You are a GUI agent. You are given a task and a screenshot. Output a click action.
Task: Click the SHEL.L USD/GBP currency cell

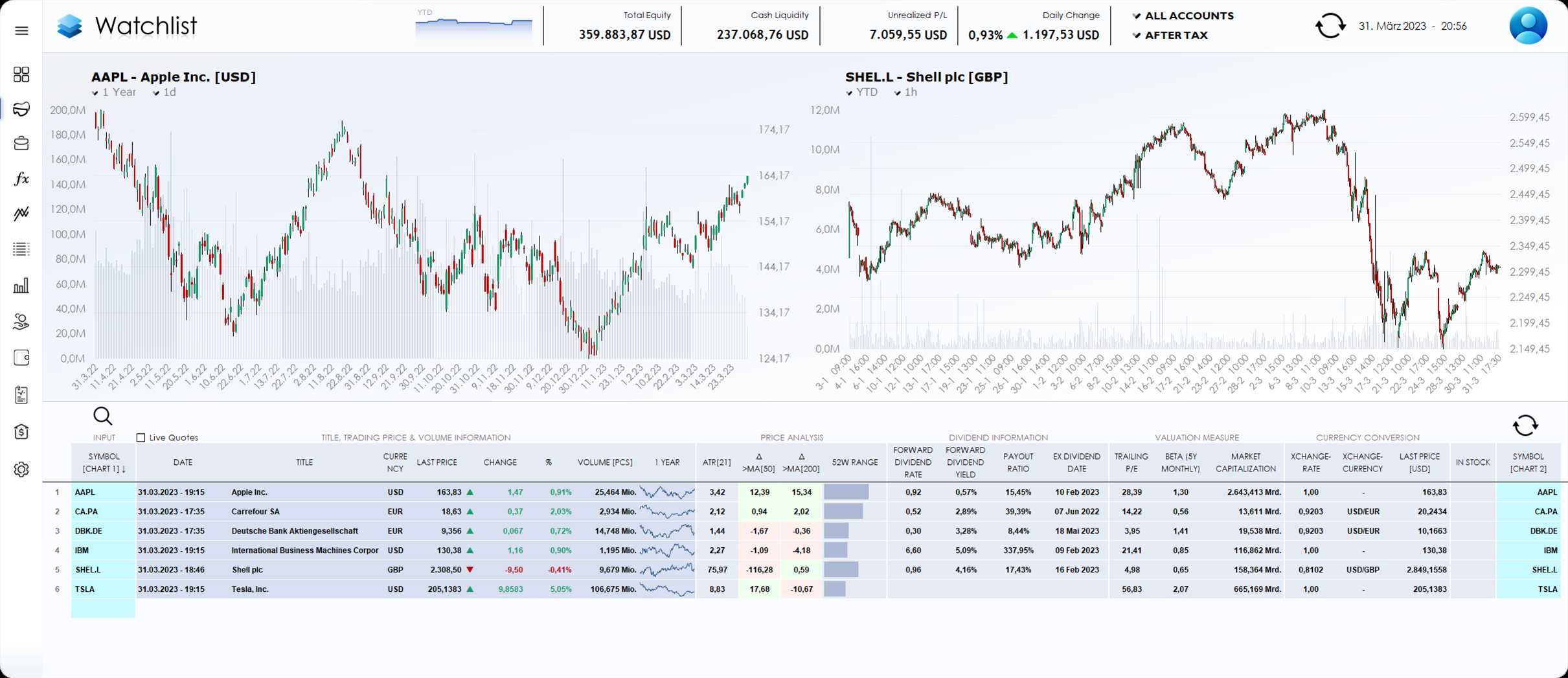point(1363,570)
